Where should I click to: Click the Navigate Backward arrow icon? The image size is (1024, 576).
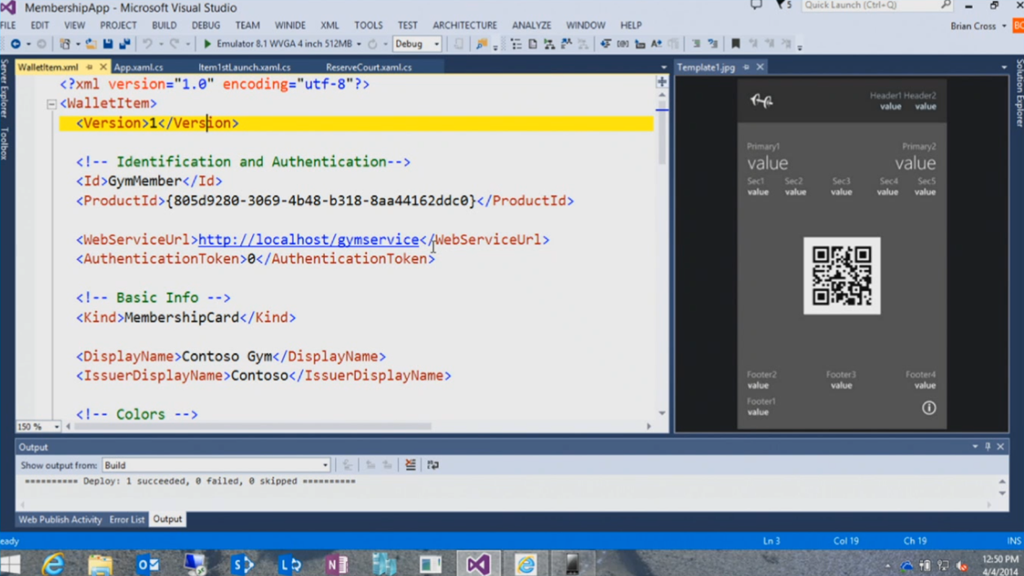click(x=15, y=44)
